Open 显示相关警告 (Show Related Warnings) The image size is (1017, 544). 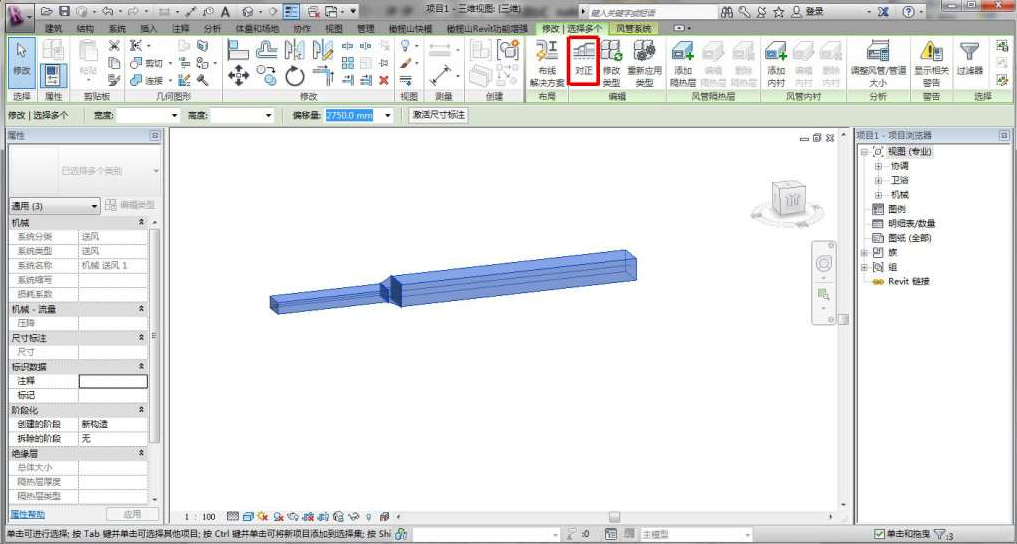pyautogui.click(x=931, y=54)
